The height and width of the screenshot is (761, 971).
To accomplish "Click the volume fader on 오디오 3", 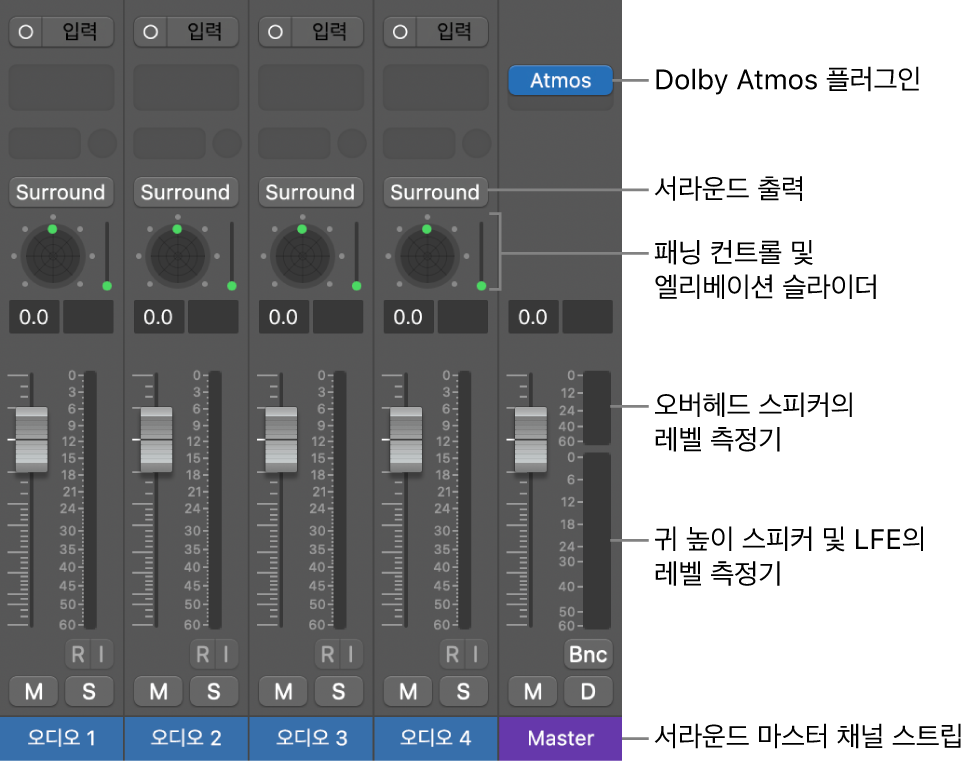I will coord(281,440).
